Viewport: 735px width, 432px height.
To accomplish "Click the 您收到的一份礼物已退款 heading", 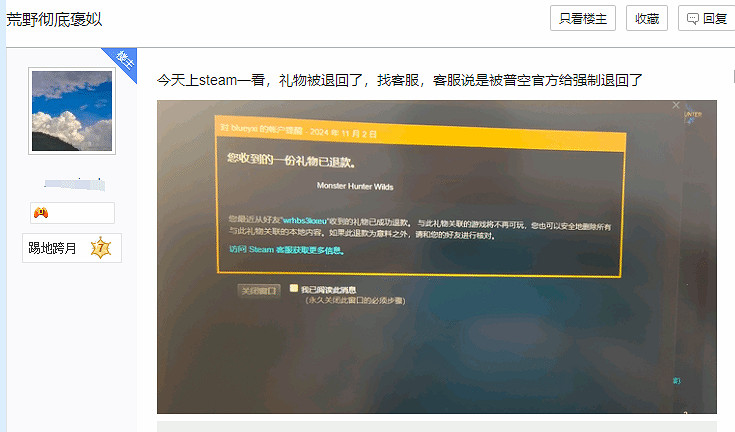I will coord(291,159).
